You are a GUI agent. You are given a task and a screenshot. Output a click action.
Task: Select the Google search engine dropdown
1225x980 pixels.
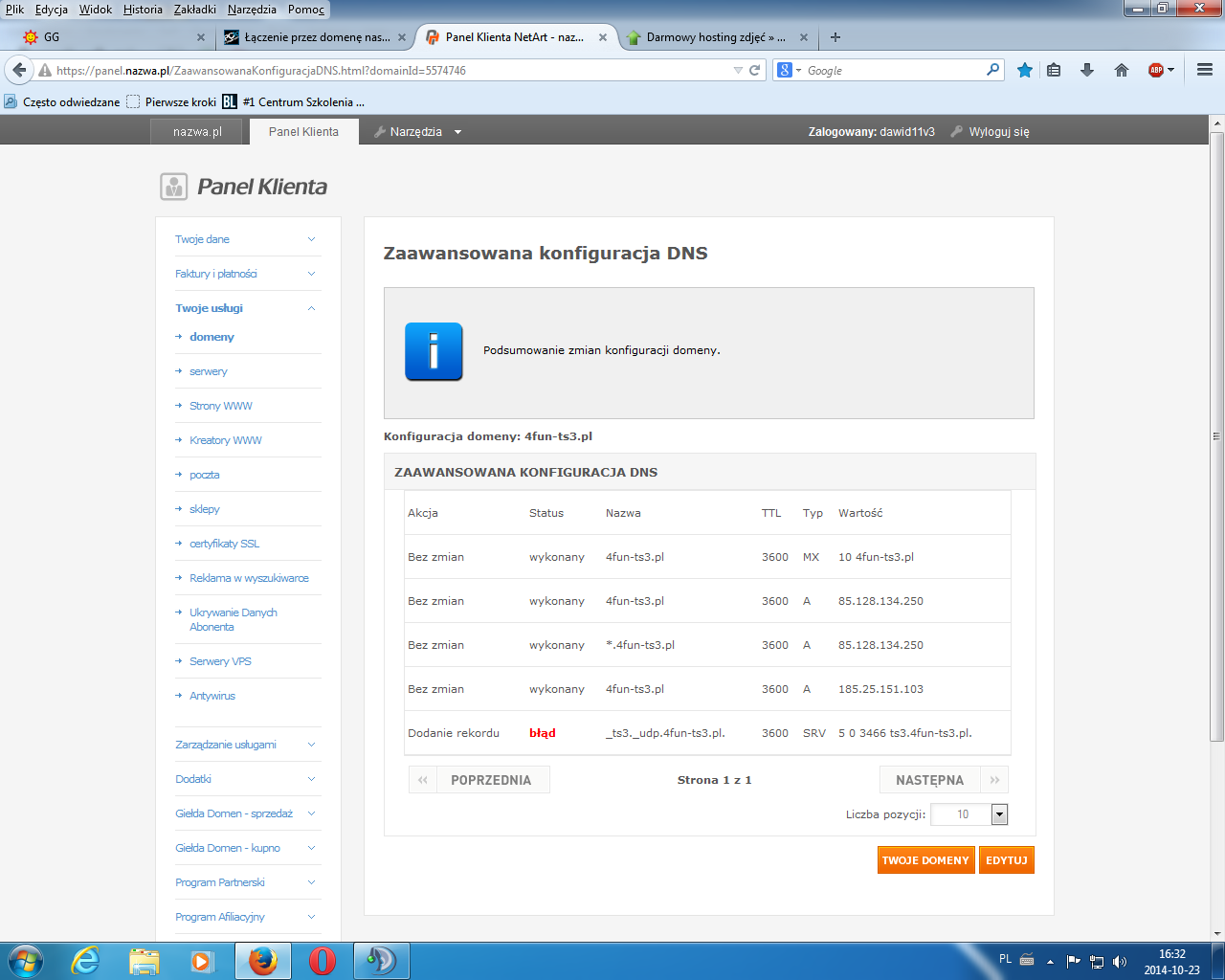coord(789,70)
